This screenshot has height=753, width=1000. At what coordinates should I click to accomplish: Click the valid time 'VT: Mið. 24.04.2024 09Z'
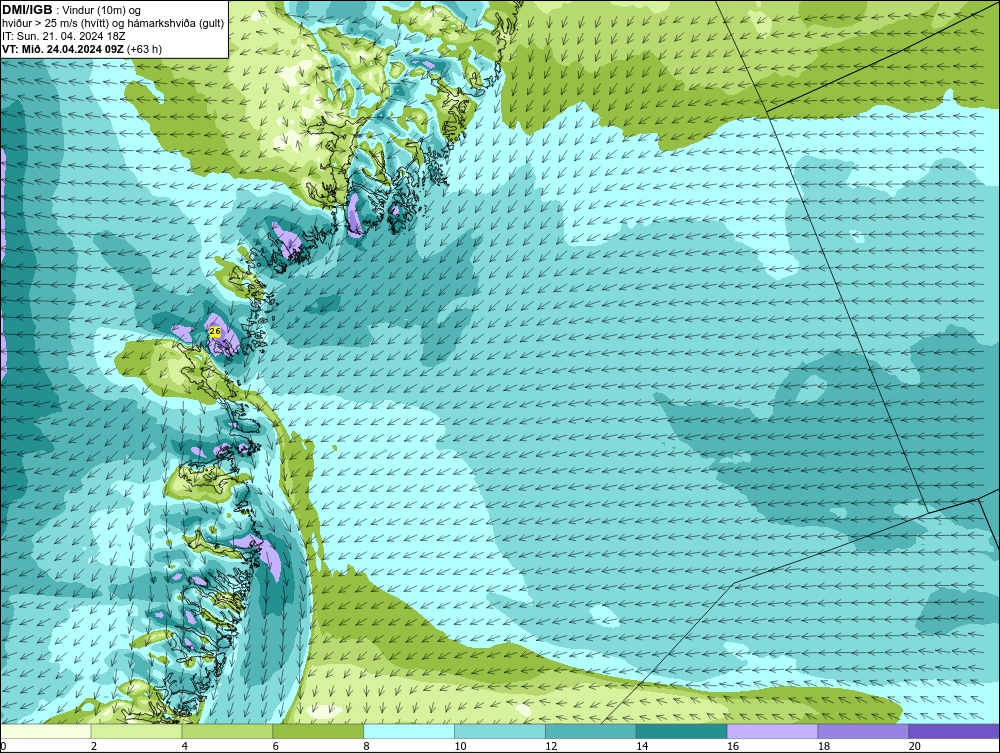pyautogui.click(x=63, y=49)
